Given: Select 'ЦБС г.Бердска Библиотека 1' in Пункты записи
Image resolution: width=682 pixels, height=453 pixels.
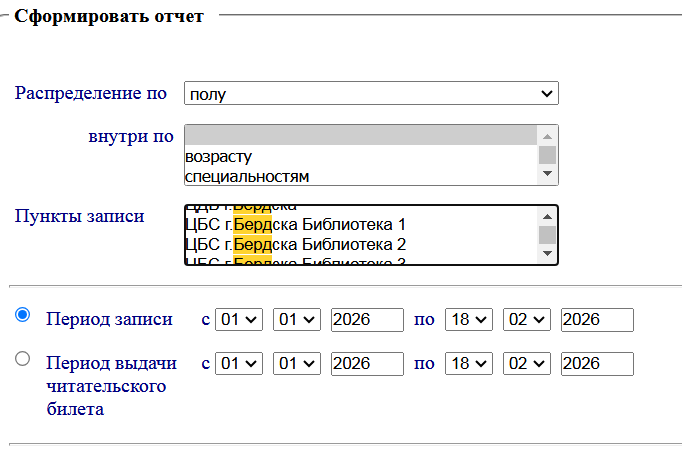Looking at the screenshot, I should 360,224.
